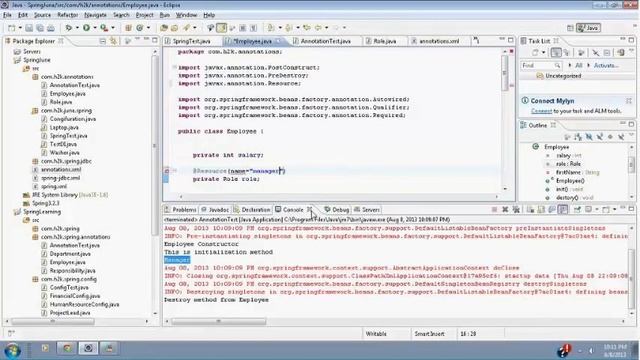Click the New Java Class toolbar icon
The height and width of the screenshot is (360, 640).
(140, 28)
